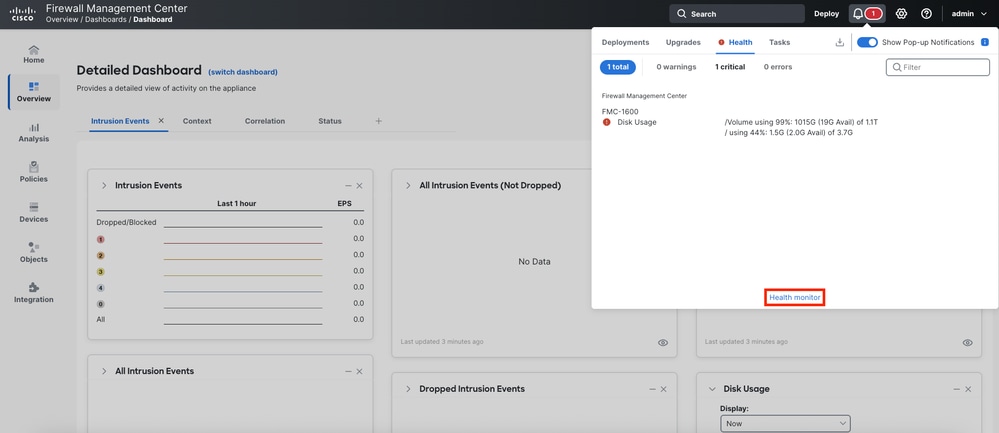Screen dimensions: 999x433
Task: Click the Deploy button
Action: (x=826, y=13)
